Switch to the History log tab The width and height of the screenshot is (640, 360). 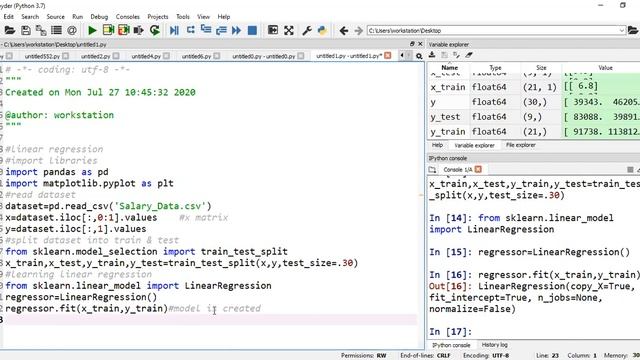coord(495,345)
